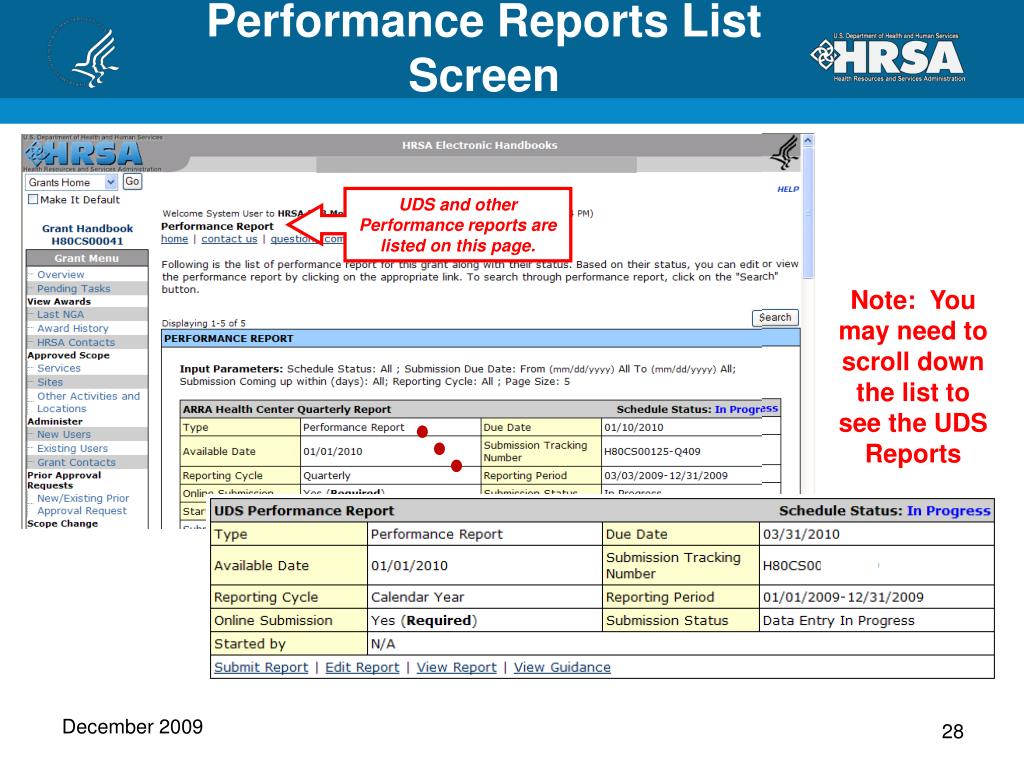Image resolution: width=1024 pixels, height=768 pixels.
Task: Click the UDS Performance Report title
Action: click(304, 511)
